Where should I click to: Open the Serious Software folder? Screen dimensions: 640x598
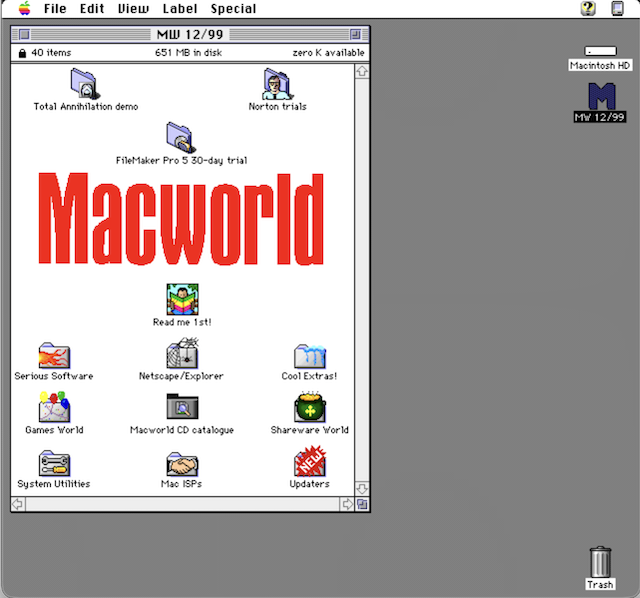54,355
